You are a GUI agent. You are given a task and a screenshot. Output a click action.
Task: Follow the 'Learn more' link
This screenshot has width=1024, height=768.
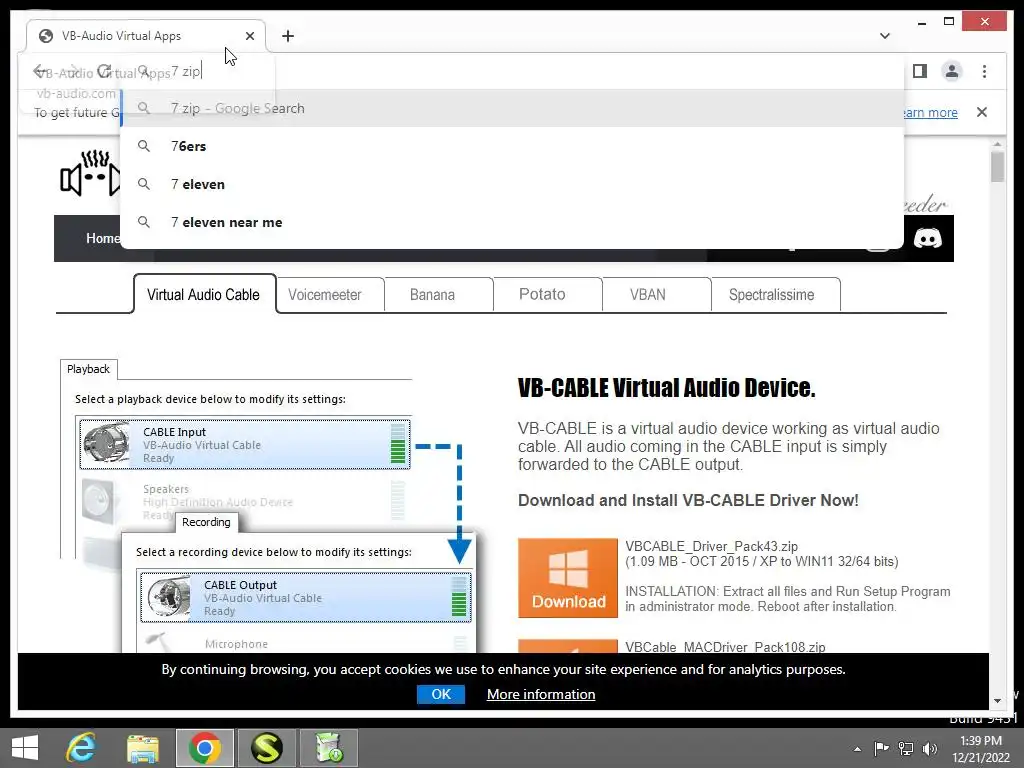[929, 112]
